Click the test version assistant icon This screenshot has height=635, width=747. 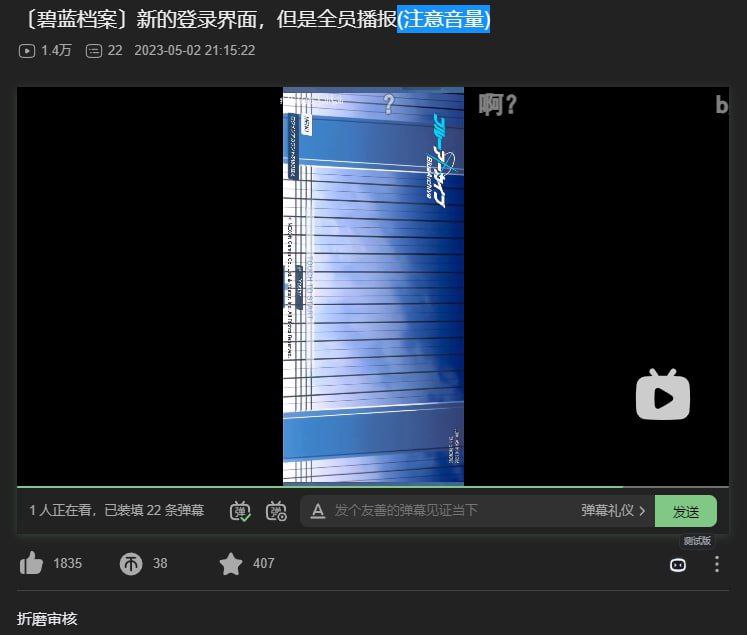pyautogui.click(x=678, y=565)
